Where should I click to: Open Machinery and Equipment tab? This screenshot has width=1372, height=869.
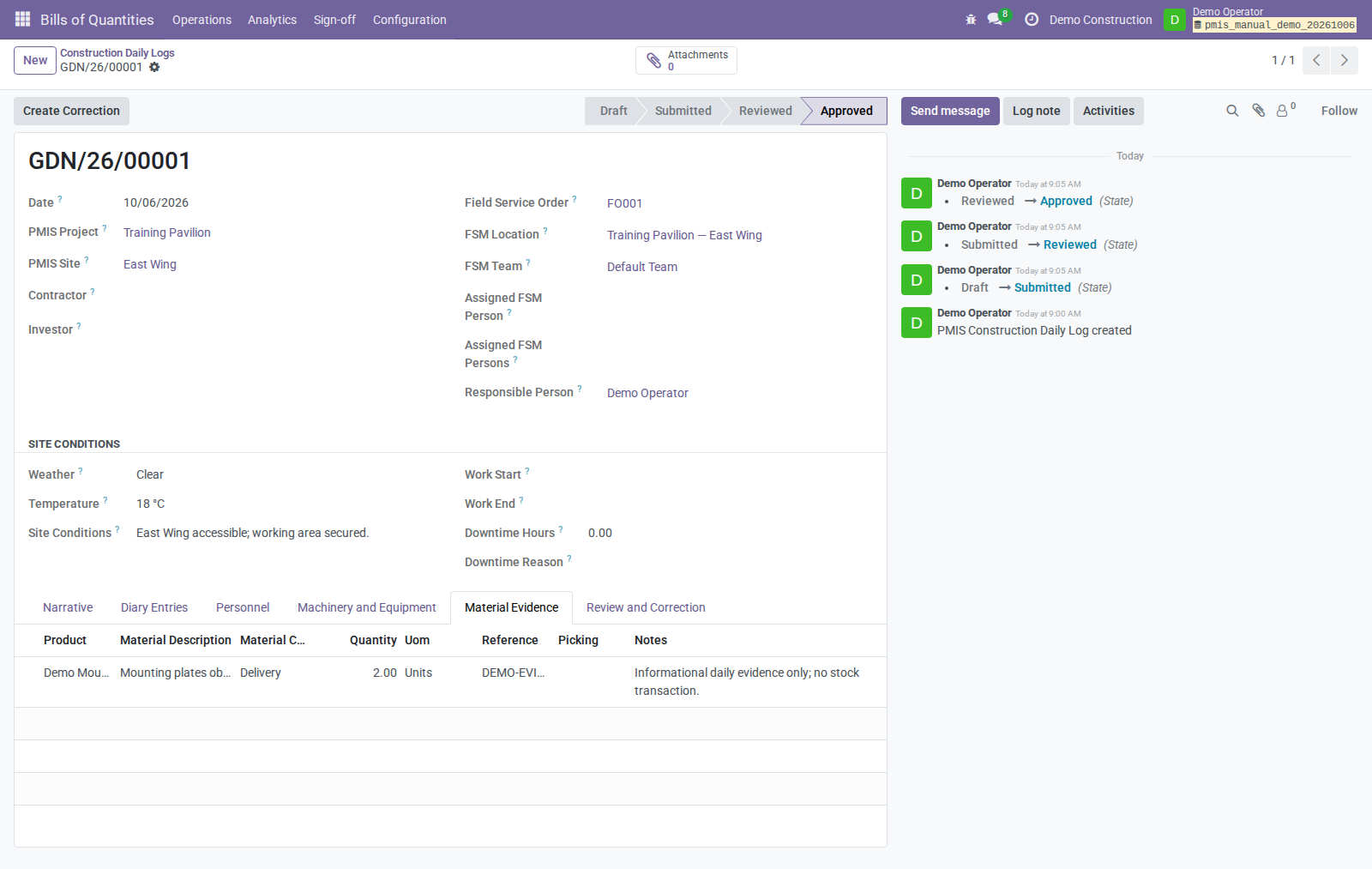click(x=367, y=607)
